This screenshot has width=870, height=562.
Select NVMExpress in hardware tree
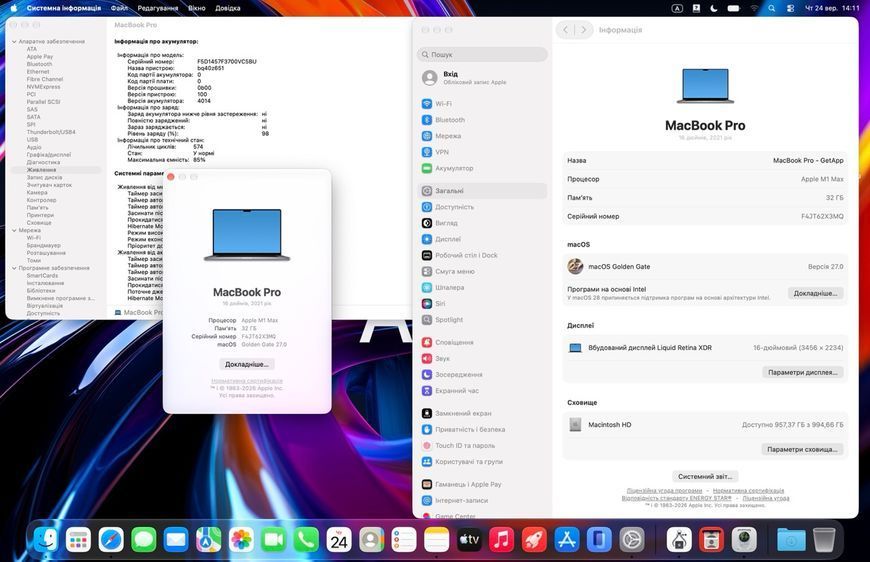(43, 87)
